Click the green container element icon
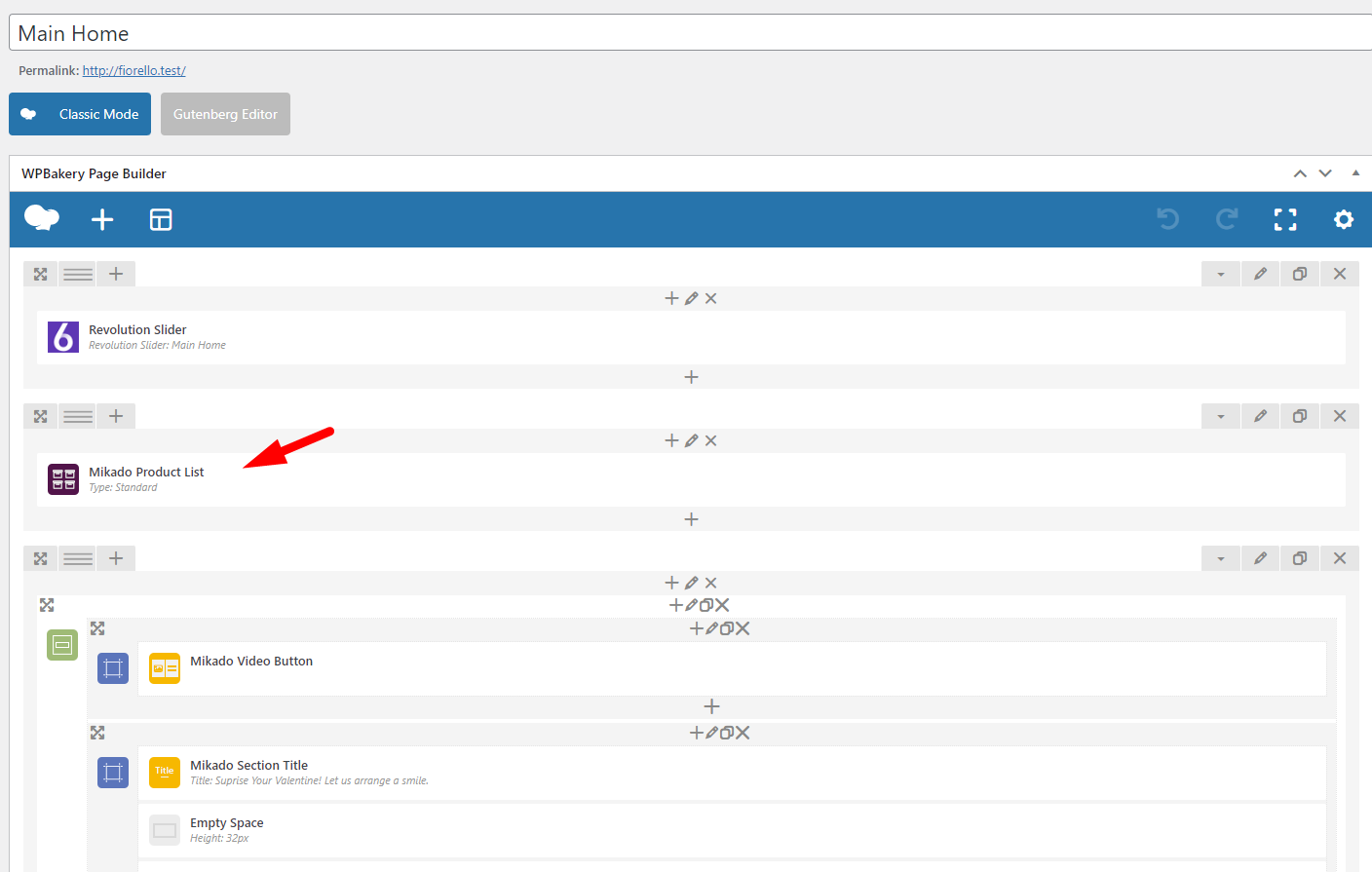This screenshot has height=872, width=1372. [62, 644]
